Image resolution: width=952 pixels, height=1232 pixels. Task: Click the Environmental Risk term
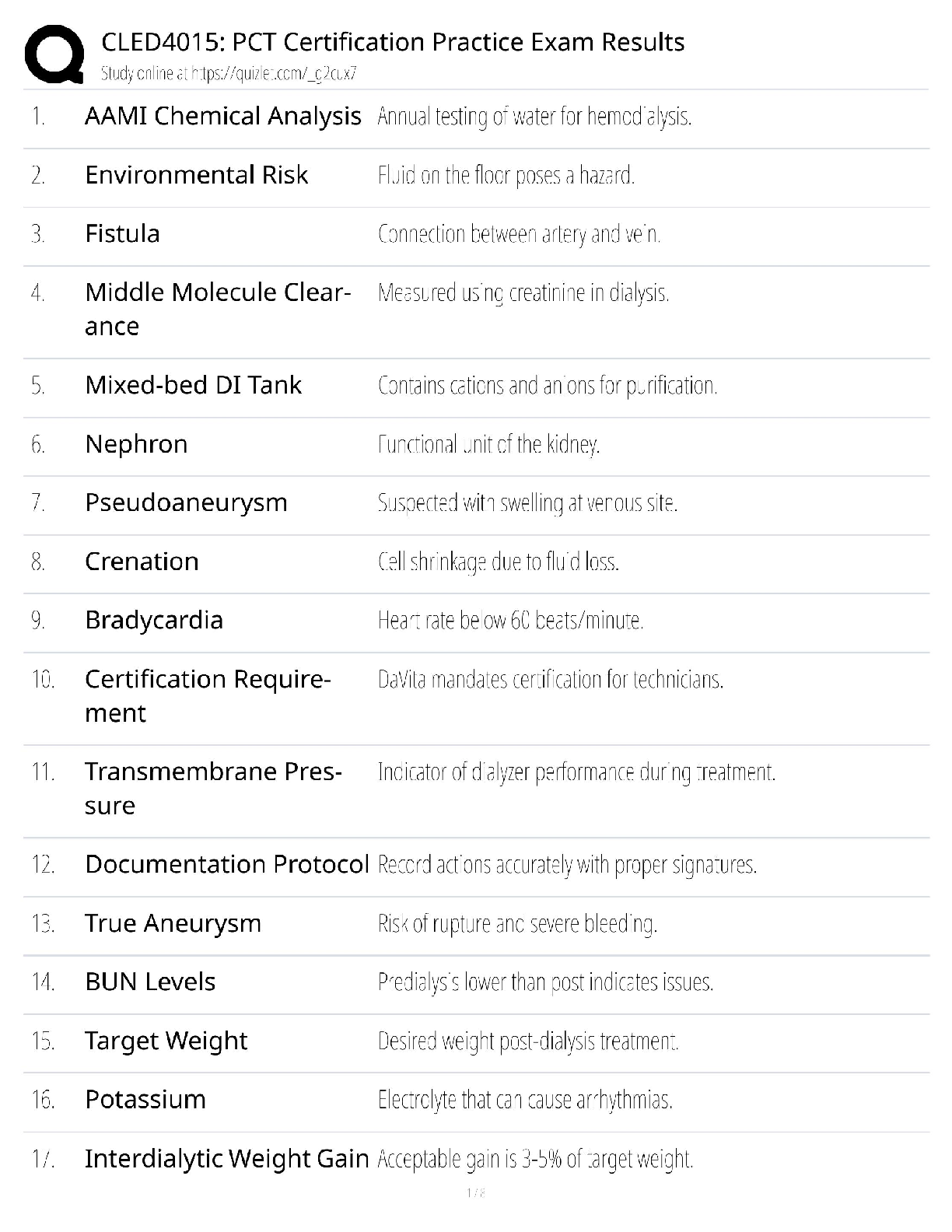point(196,175)
